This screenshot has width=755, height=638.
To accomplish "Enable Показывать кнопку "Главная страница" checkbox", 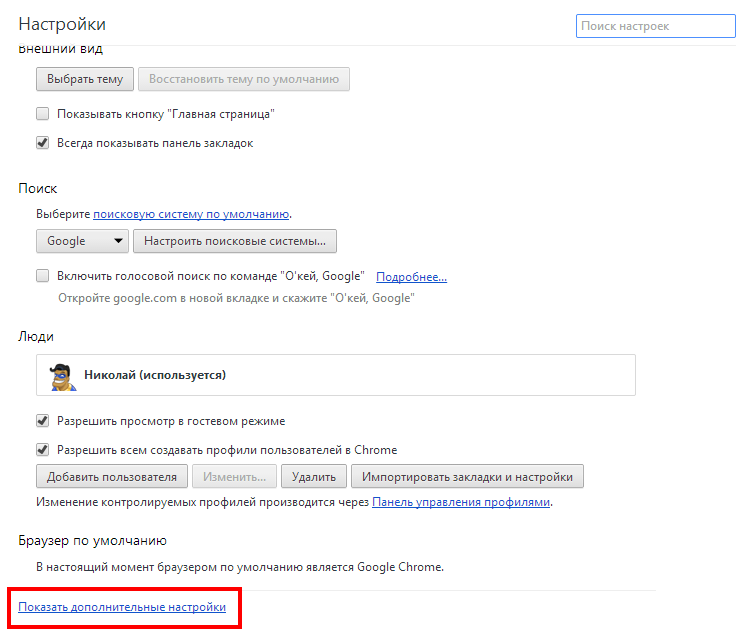I will click(42, 114).
